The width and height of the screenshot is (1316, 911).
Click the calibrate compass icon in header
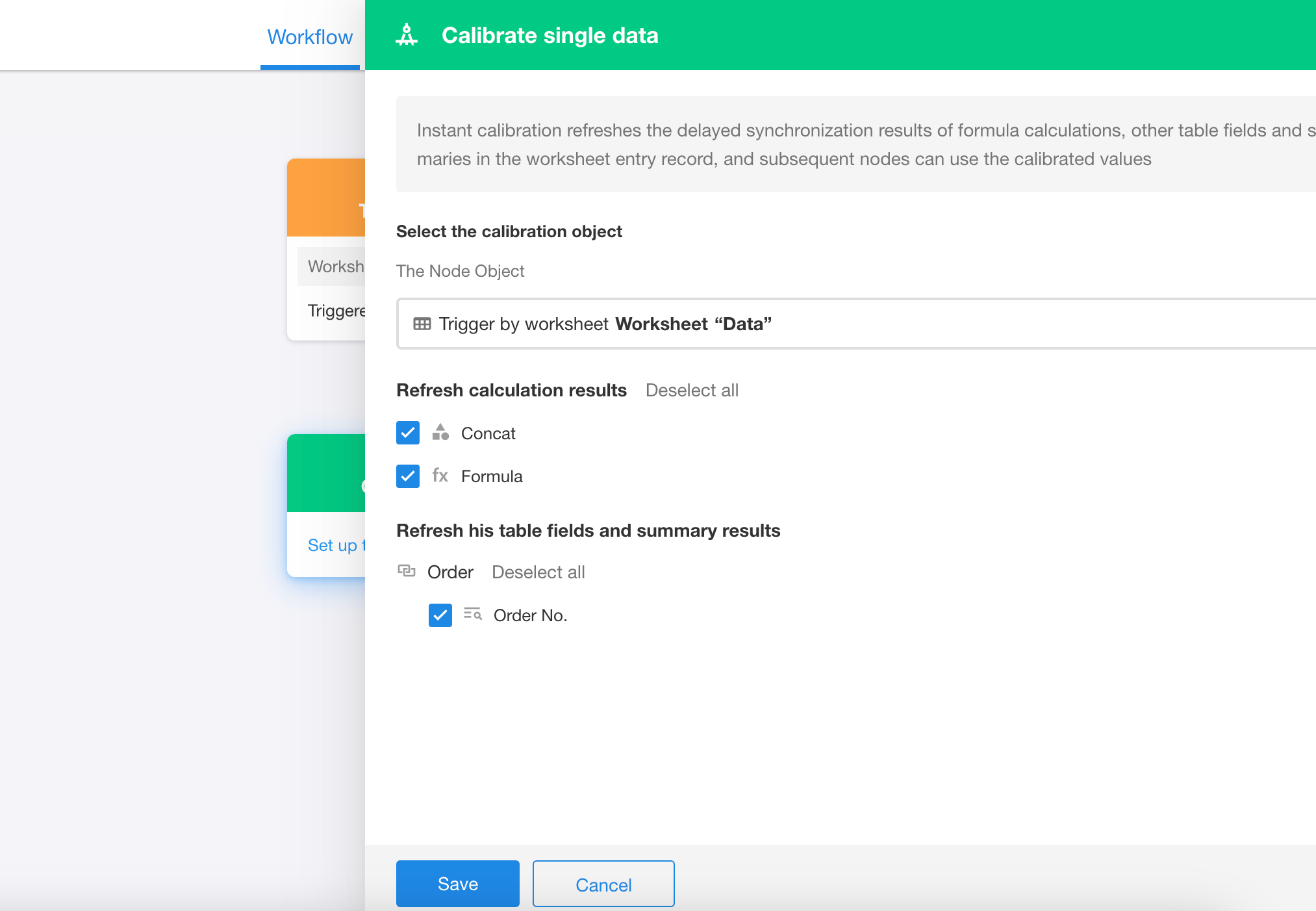point(407,35)
